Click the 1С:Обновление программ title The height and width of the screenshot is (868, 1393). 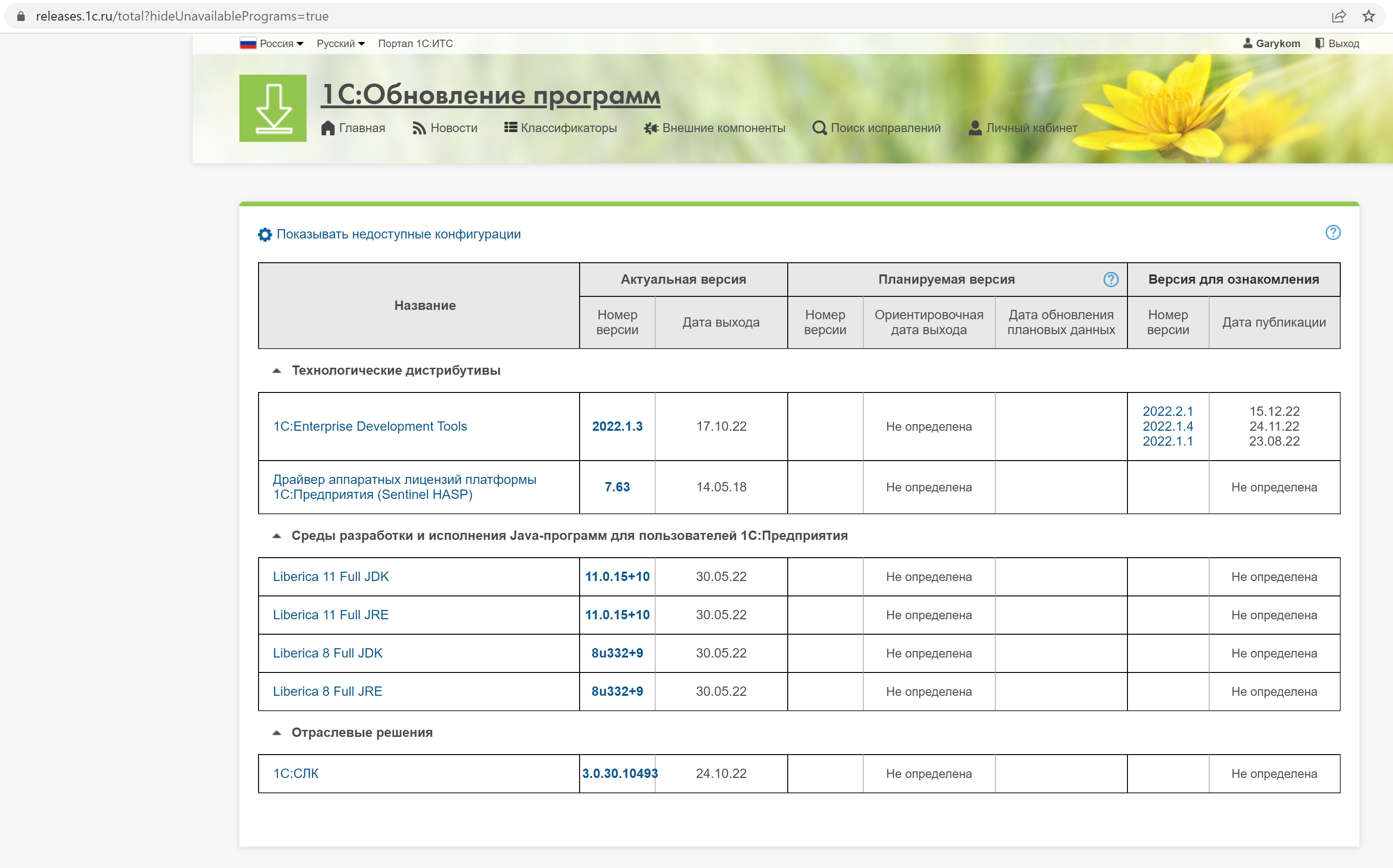coord(491,95)
